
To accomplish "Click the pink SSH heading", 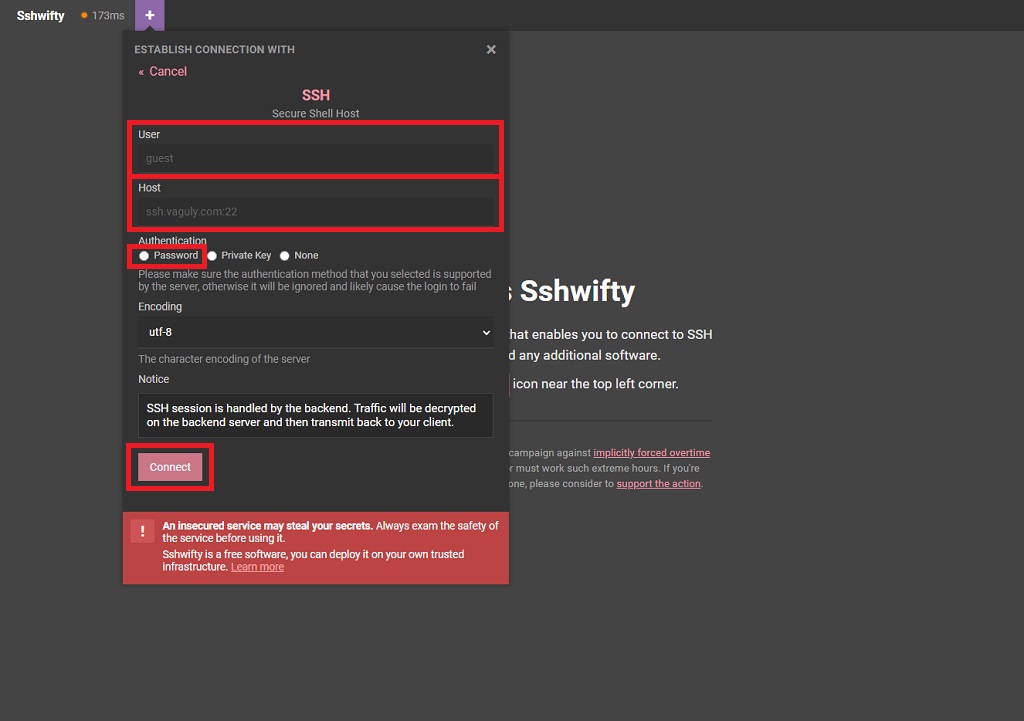I will pos(315,95).
